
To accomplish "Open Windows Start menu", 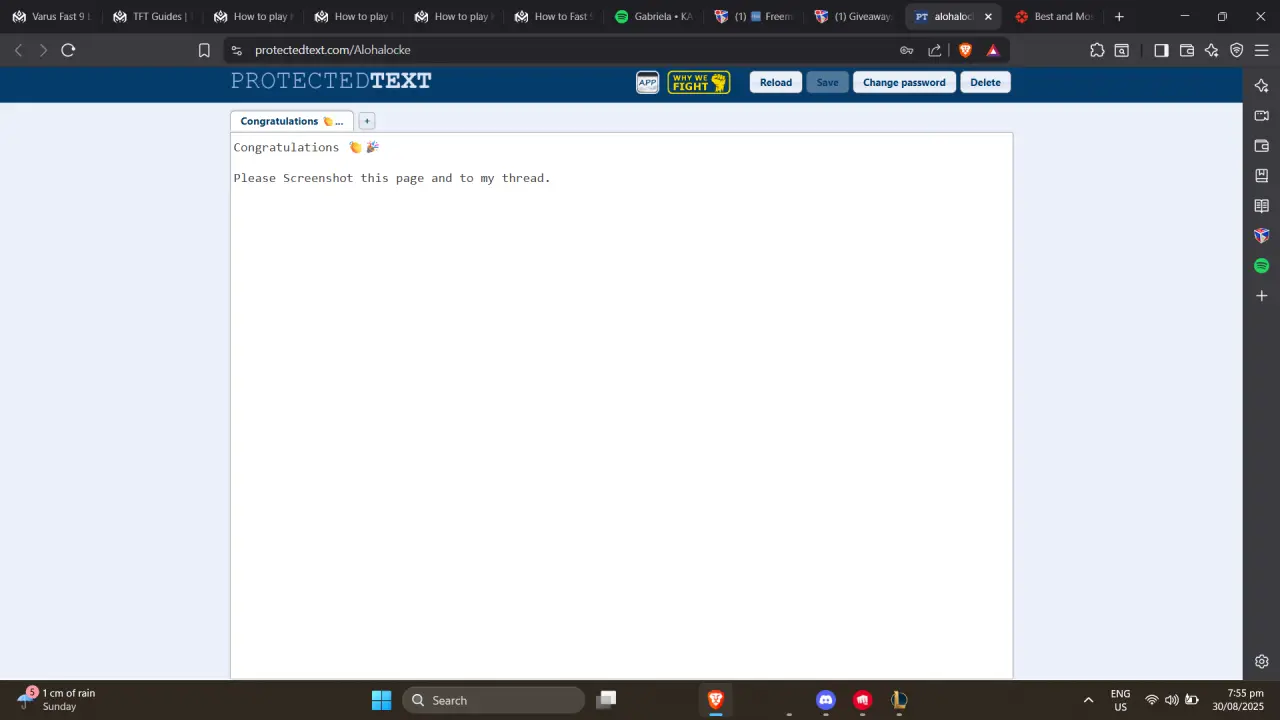I will (x=381, y=700).
